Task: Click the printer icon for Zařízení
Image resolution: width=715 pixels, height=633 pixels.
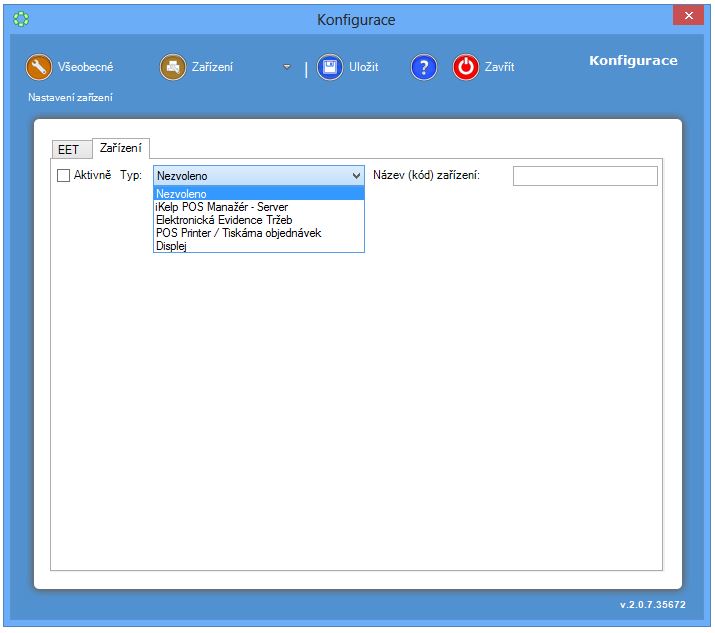Action: pos(173,67)
